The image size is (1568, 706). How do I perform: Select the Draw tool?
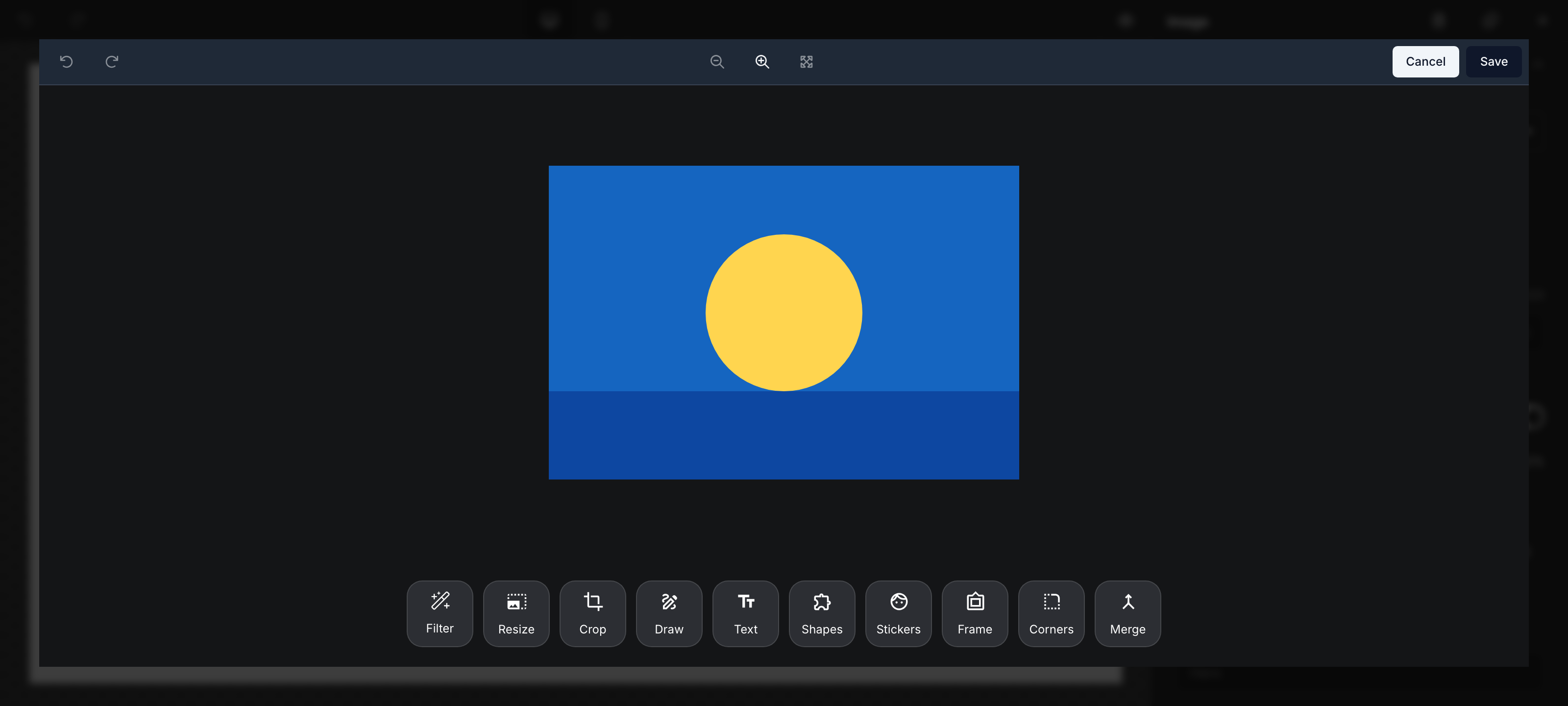point(669,613)
